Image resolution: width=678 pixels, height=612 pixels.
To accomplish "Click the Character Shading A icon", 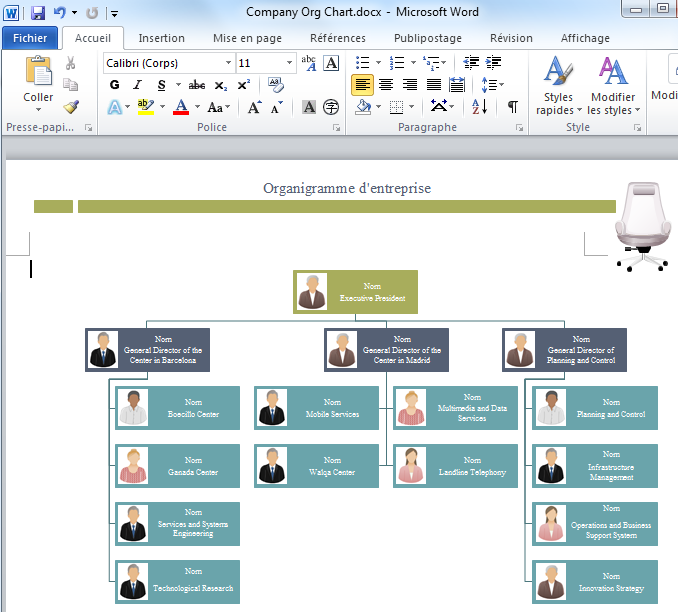I will point(309,107).
